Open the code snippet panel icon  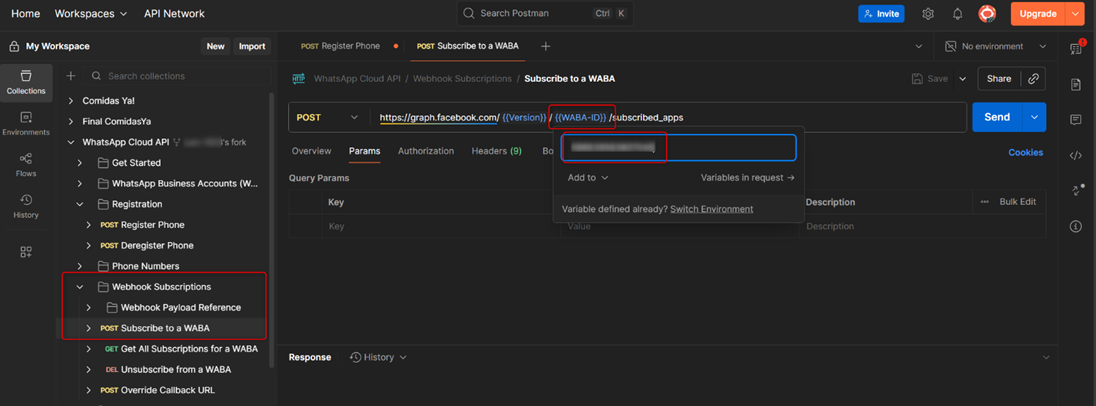point(1076,155)
